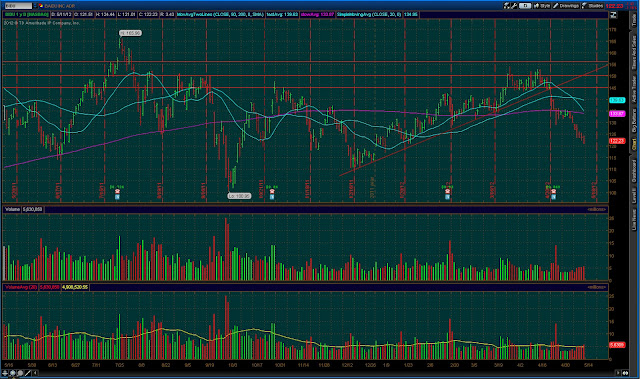Click the Volume study label
Image resolution: width=640 pixels, height=379 pixels.
(13, 209)
